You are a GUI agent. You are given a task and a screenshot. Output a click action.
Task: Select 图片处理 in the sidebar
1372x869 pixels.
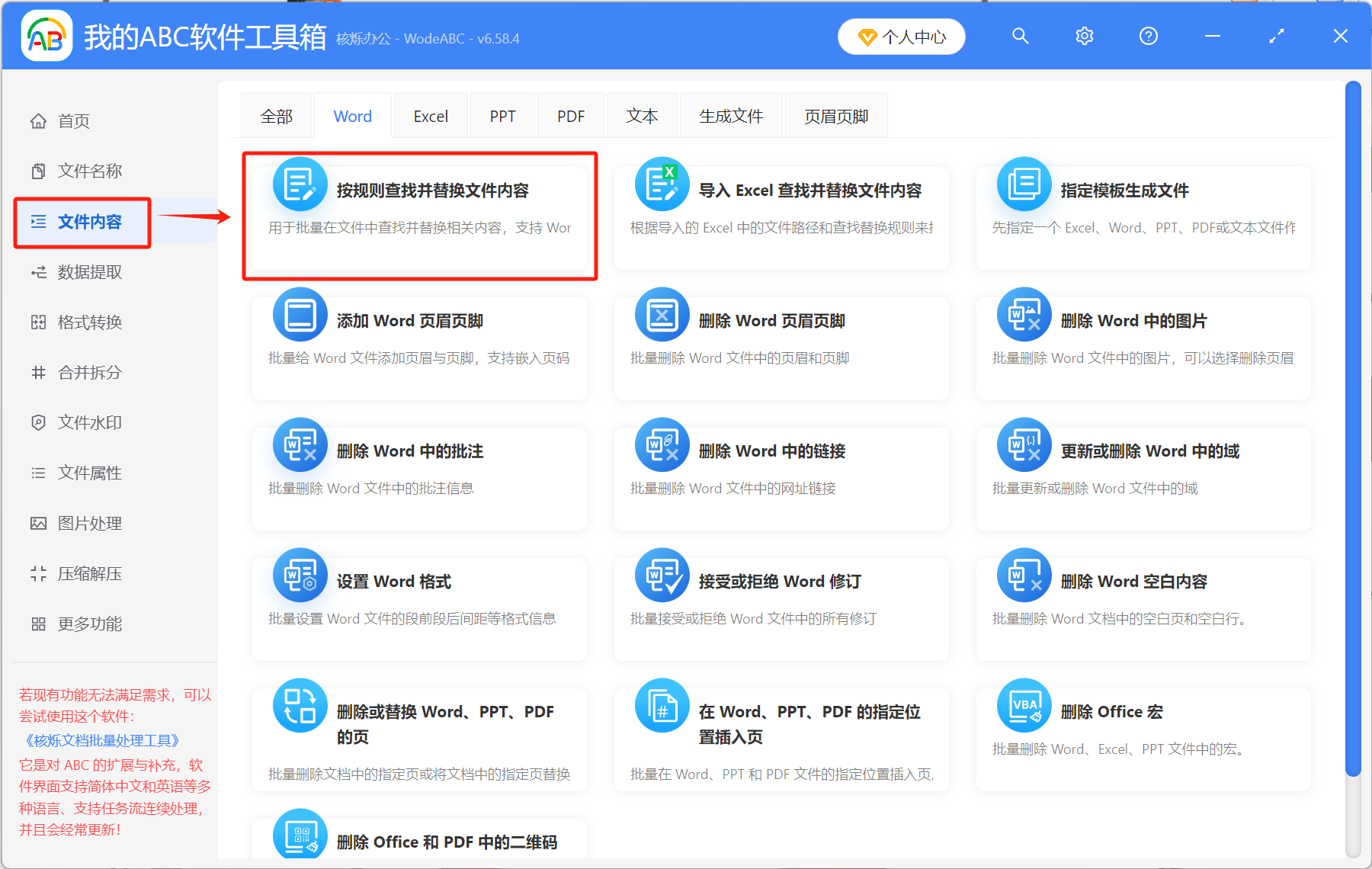coord(86,523)
